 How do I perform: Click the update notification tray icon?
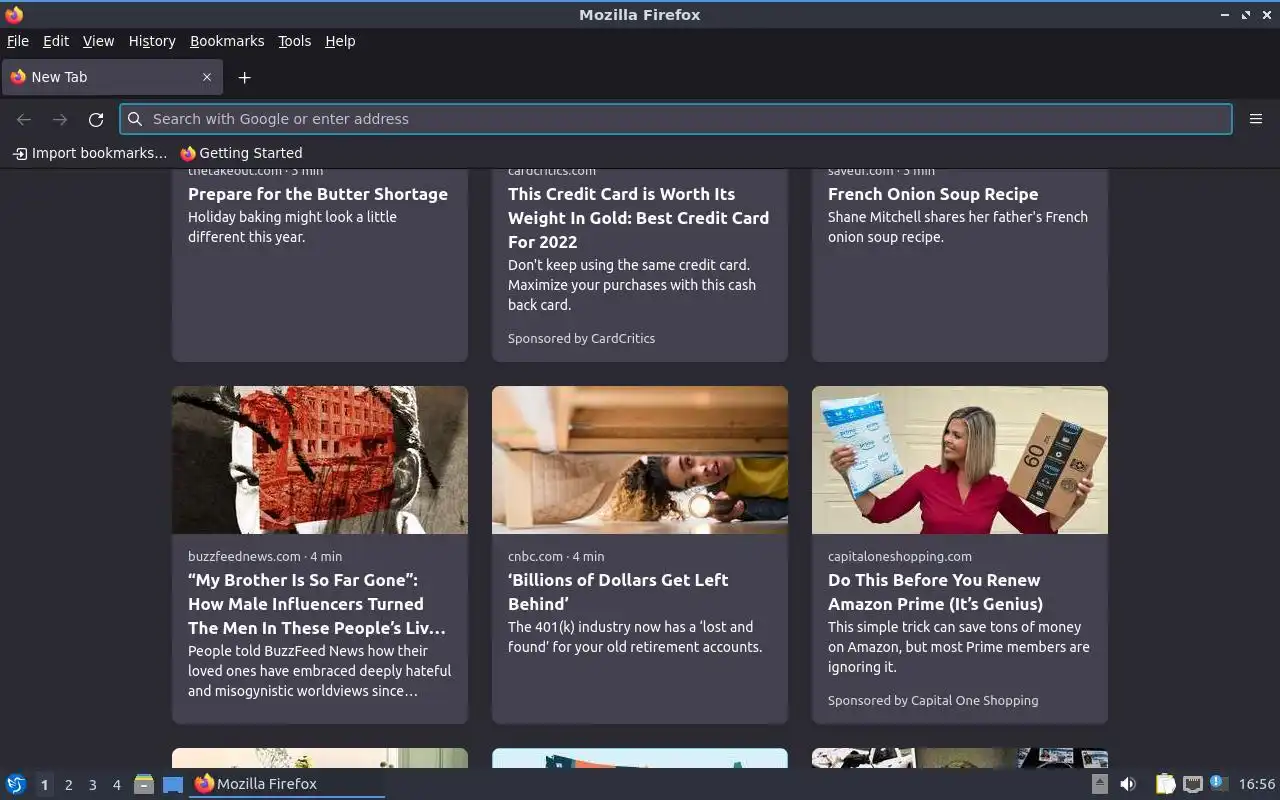(1218, 783)
